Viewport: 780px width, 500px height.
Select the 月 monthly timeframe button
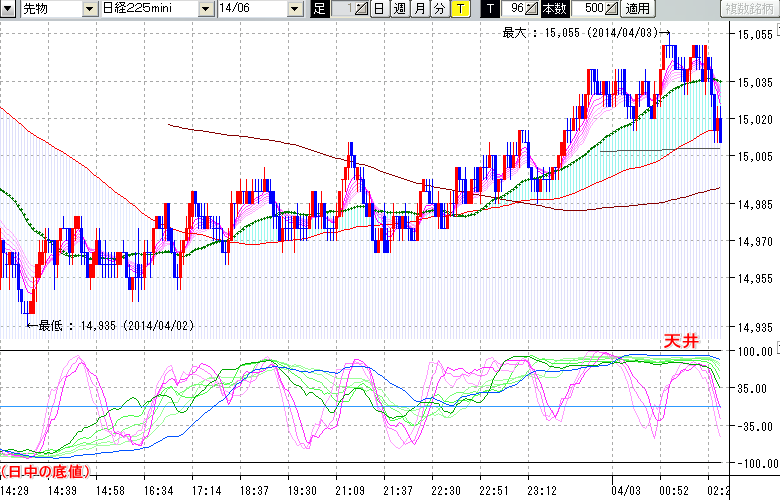coord(419,9)
